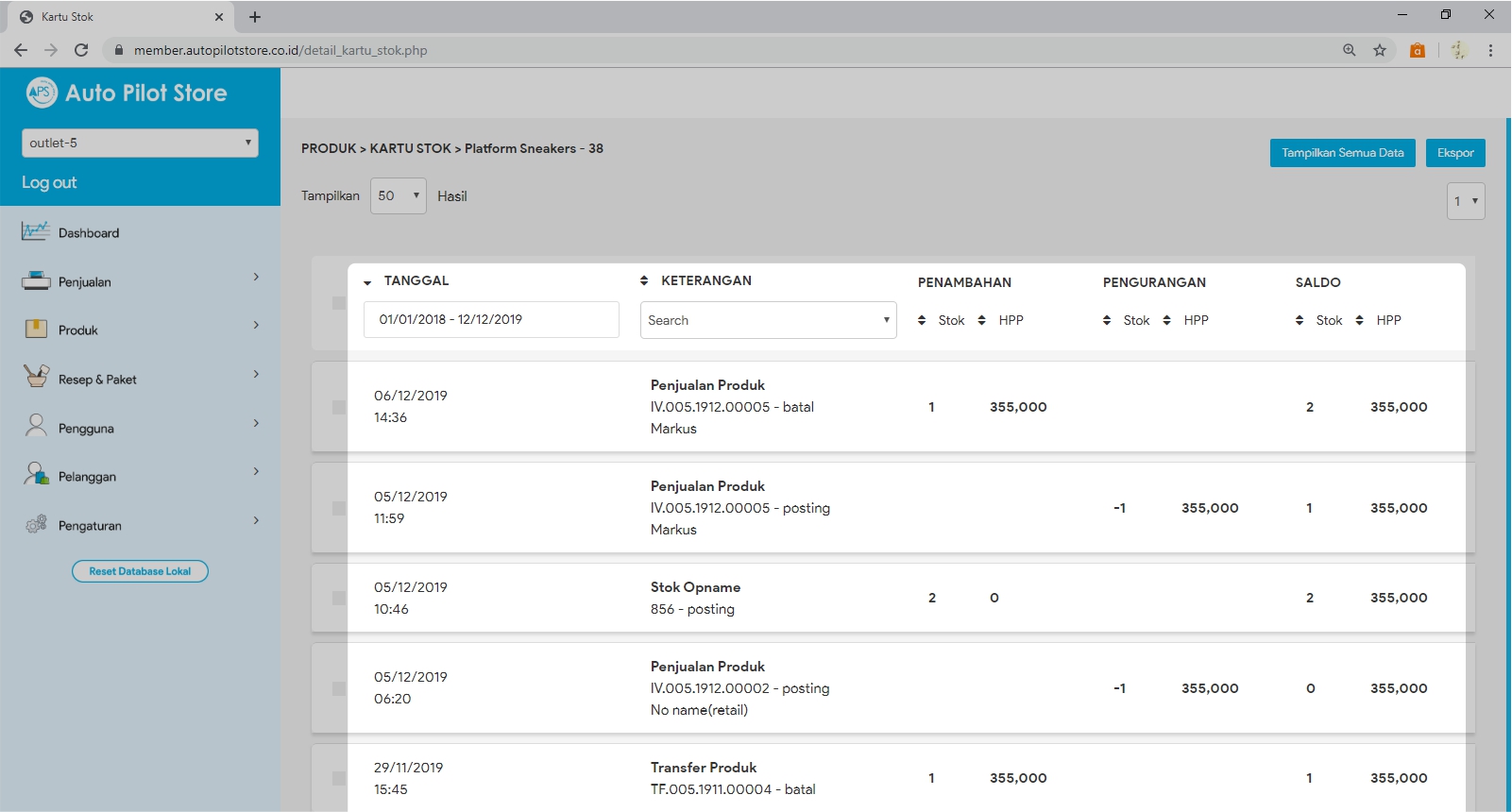
Task: Click the Penjualan cash register icon
Action: tap(36, 280)
